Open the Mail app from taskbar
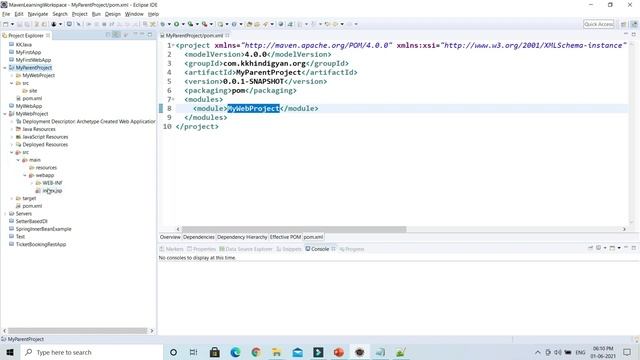640x360 pixels. 298,352
